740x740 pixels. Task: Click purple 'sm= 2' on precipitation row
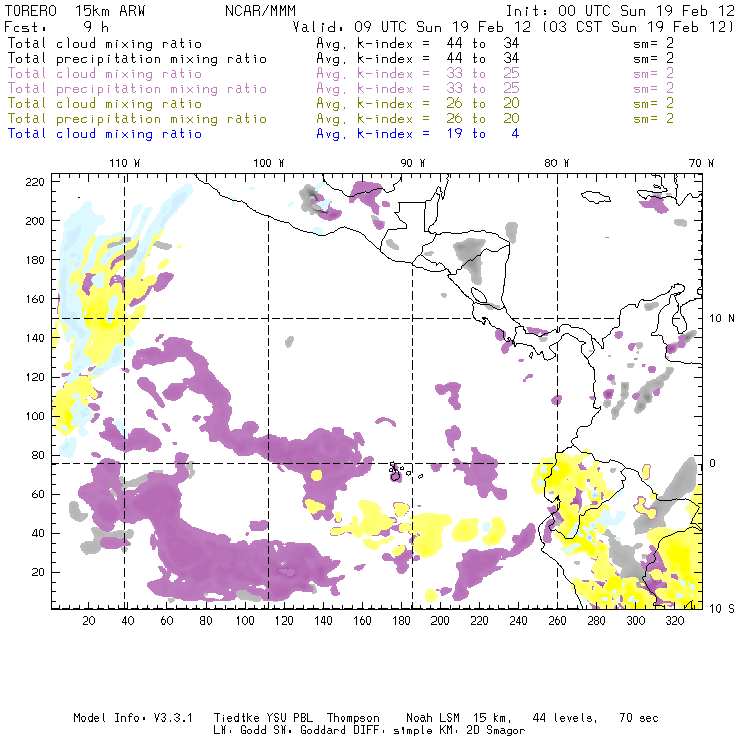(x=653, y=89)
